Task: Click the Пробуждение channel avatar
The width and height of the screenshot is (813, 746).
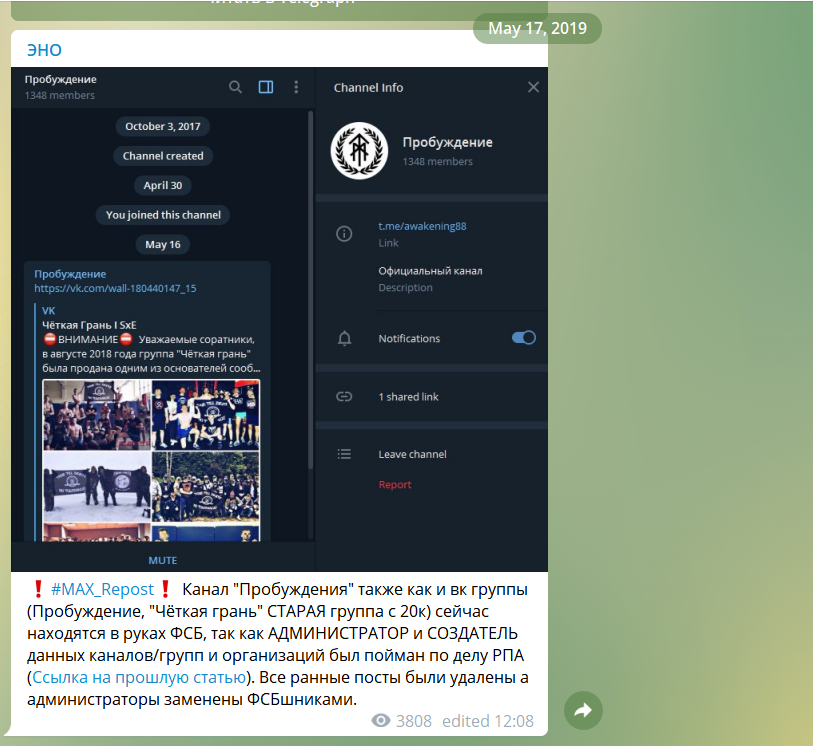Action: click(359, 151)
